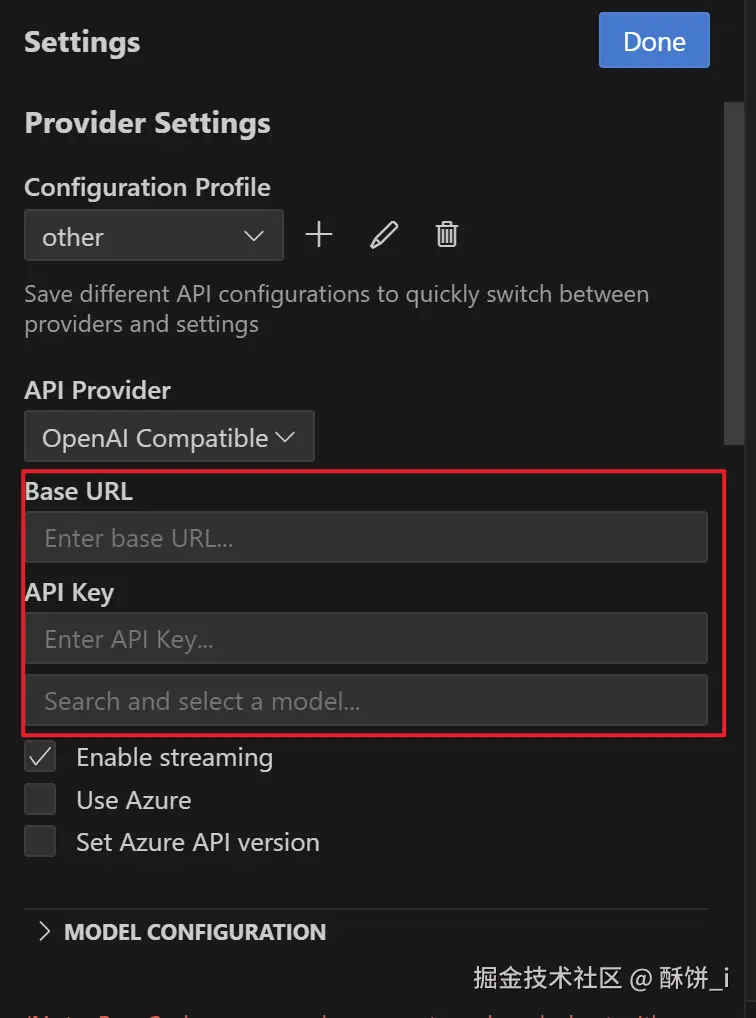Click the Settings title text
The width and height of the screenshot is (756, 1018).
82,42
